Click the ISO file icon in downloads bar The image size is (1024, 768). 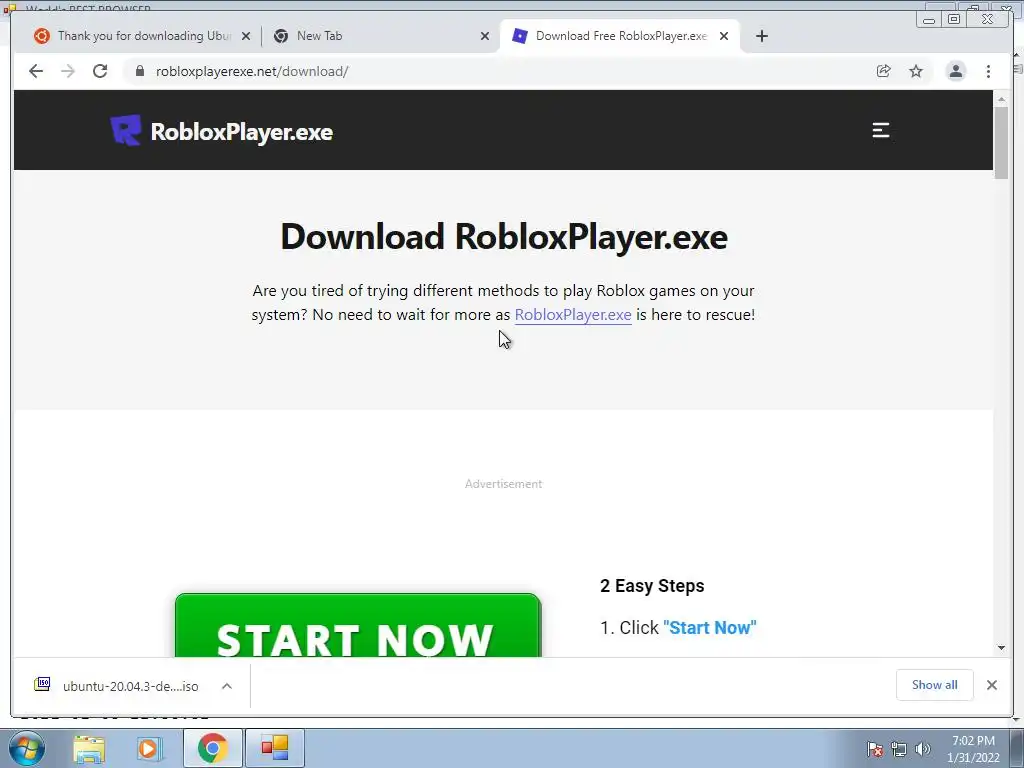[42, 684]
